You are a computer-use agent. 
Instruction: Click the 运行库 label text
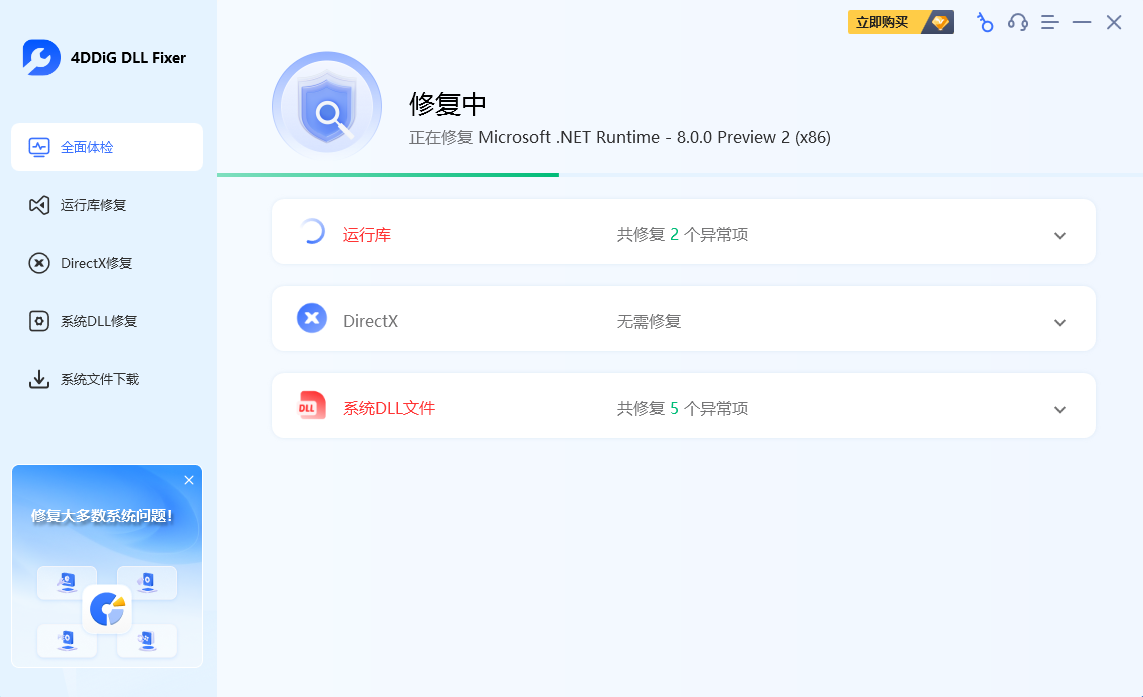(x=367, y=235)
